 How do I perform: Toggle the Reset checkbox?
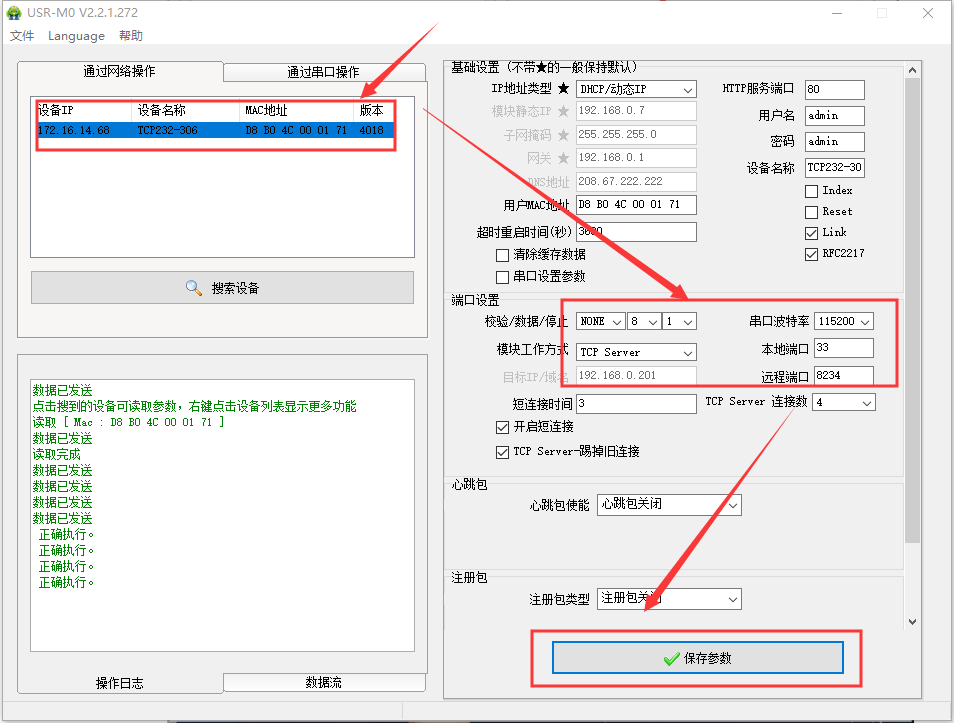click(812, 212)
